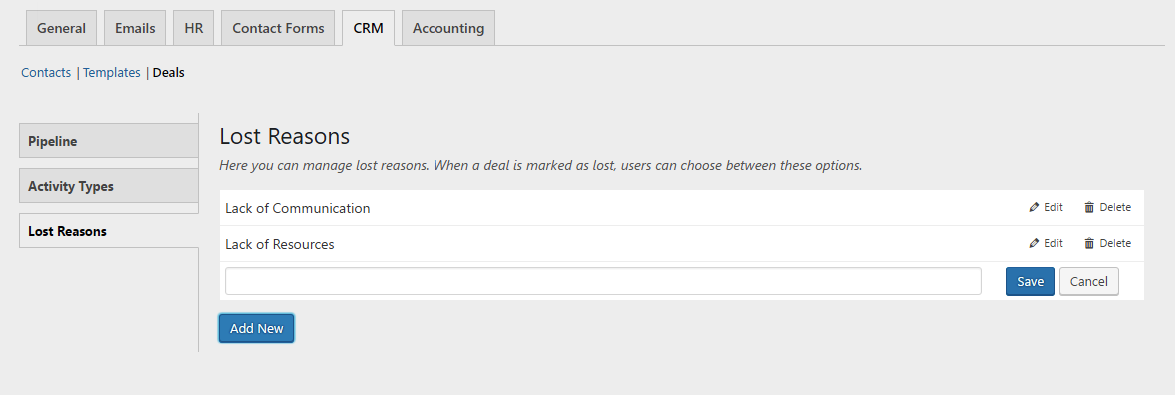Open the Pipeline side tab
The image size is (1175, 395).
coord(109,141)
